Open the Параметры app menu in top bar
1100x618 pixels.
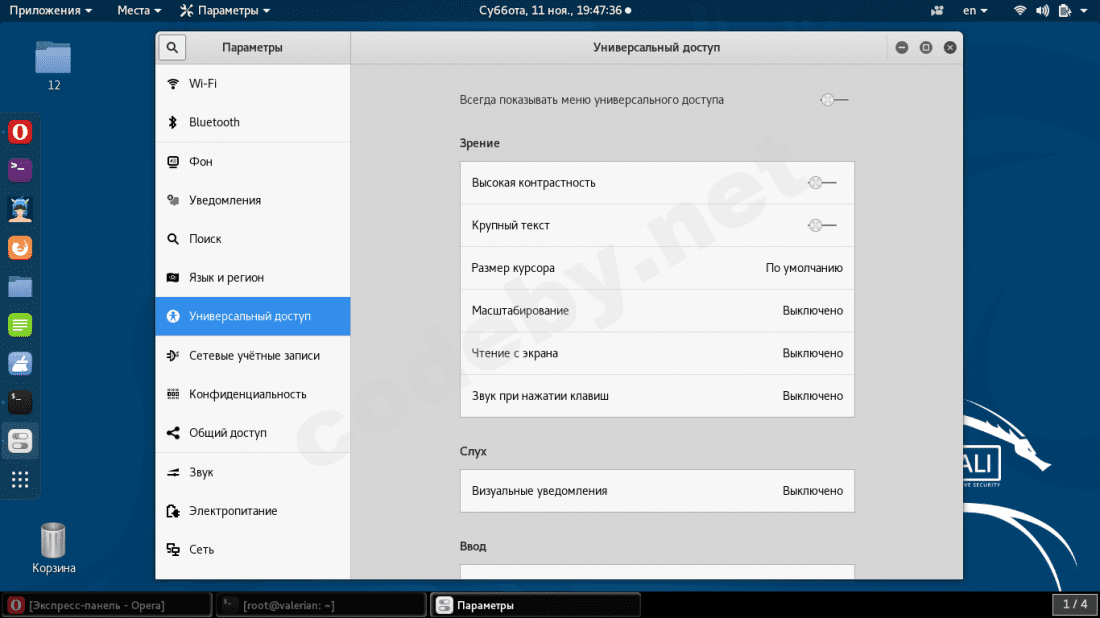[225, 11]
